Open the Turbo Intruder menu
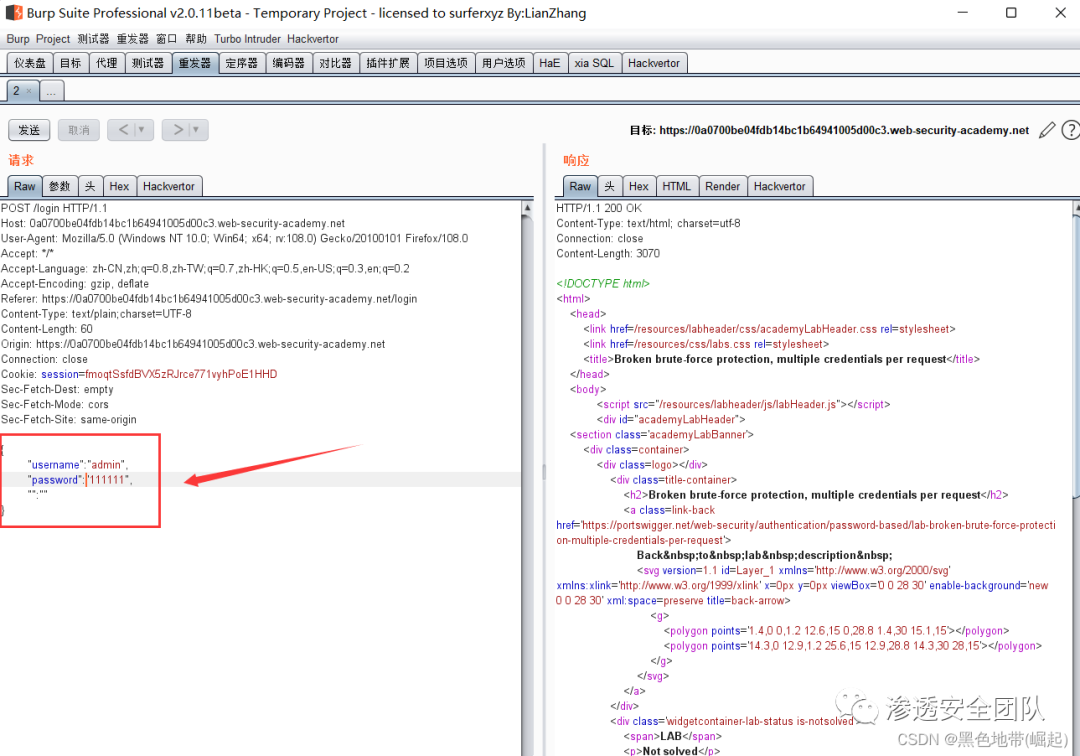1080x756 pixels. pos(247,39)
